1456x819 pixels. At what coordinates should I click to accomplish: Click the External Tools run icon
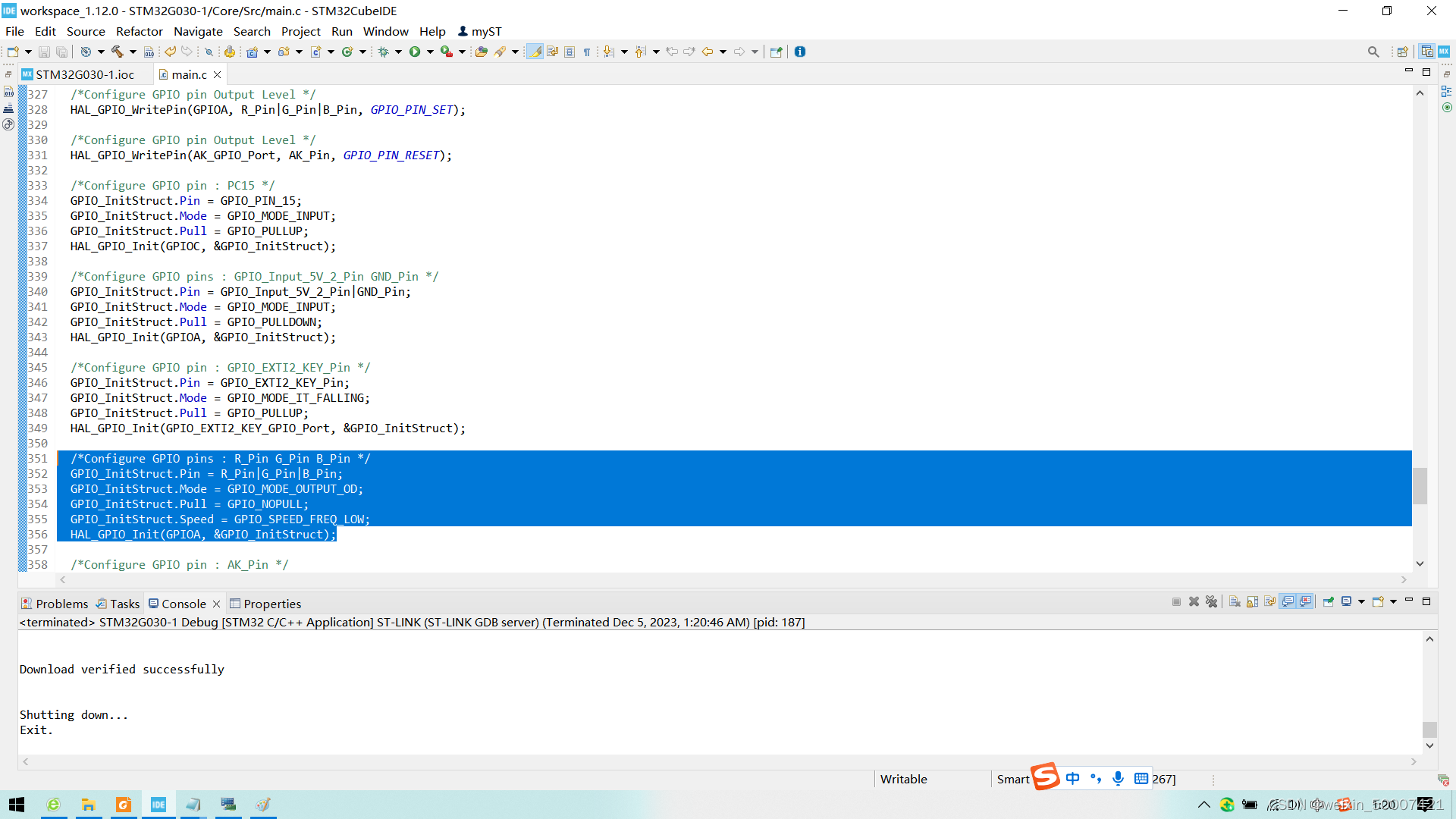click(x=447, y=52)
